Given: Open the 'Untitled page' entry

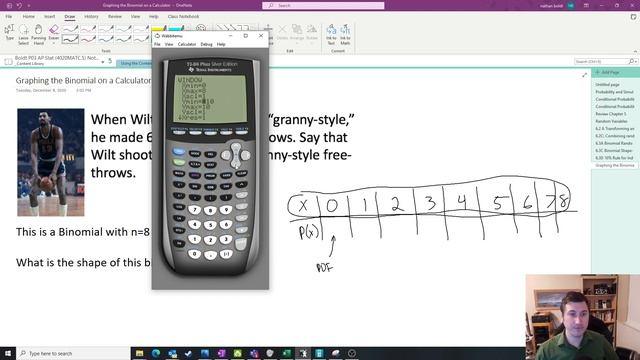Looking at the screenshot, I should [607, 84].
